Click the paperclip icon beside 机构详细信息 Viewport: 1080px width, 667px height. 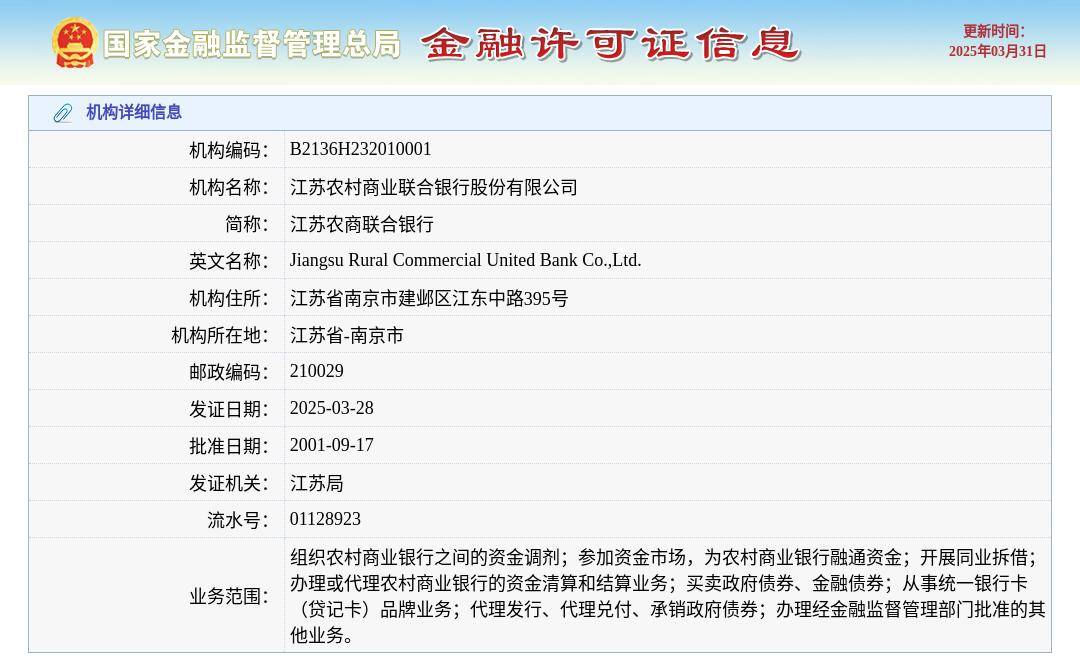coord(62,113)
